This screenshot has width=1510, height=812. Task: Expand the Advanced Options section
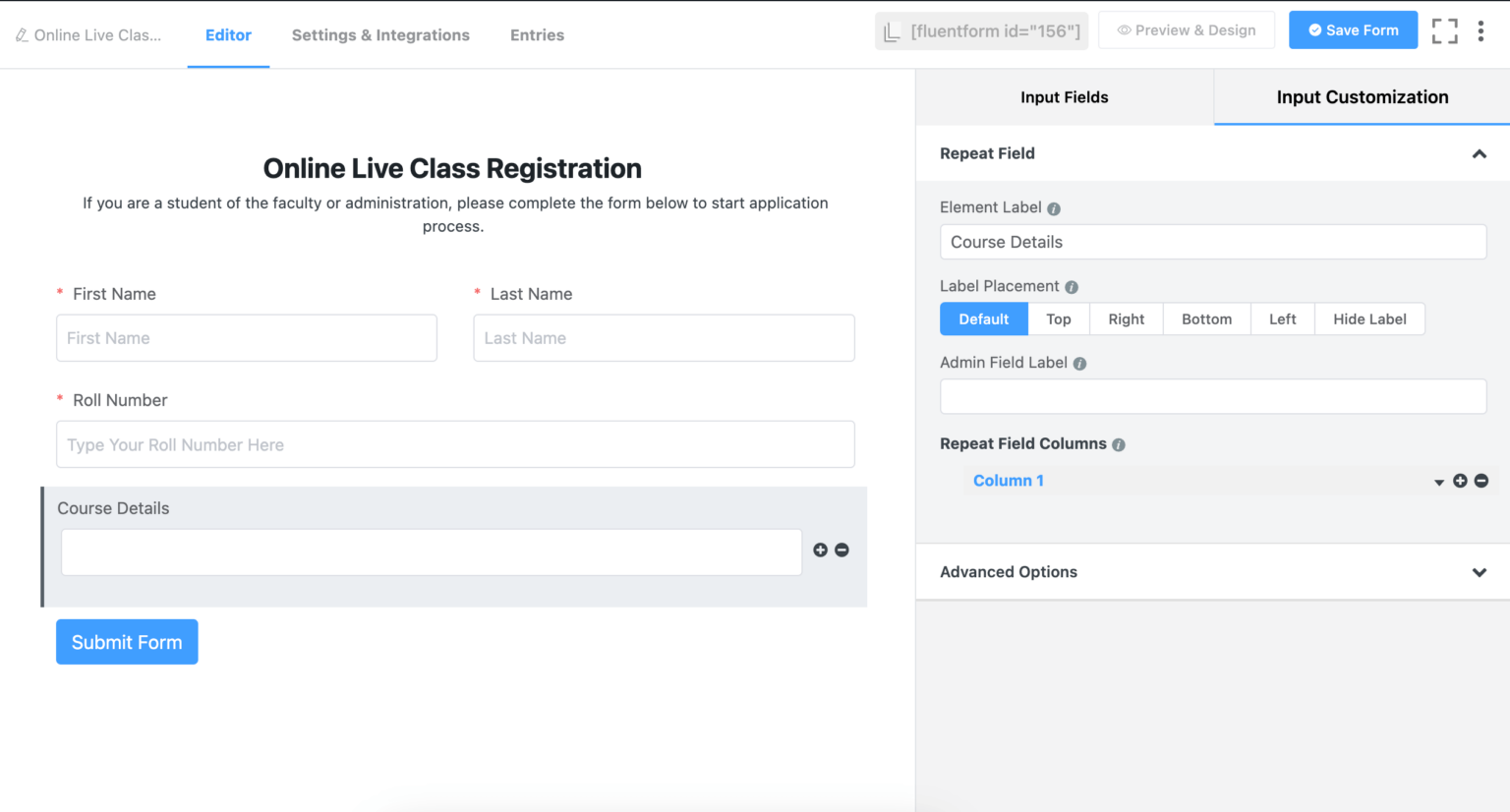1480,571
